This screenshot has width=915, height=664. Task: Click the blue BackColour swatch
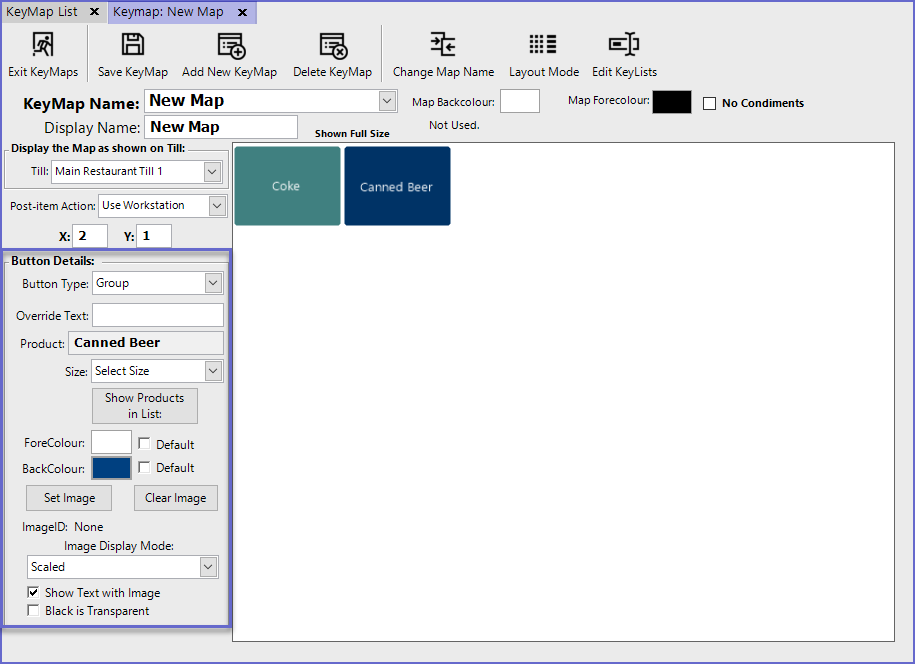111,468
